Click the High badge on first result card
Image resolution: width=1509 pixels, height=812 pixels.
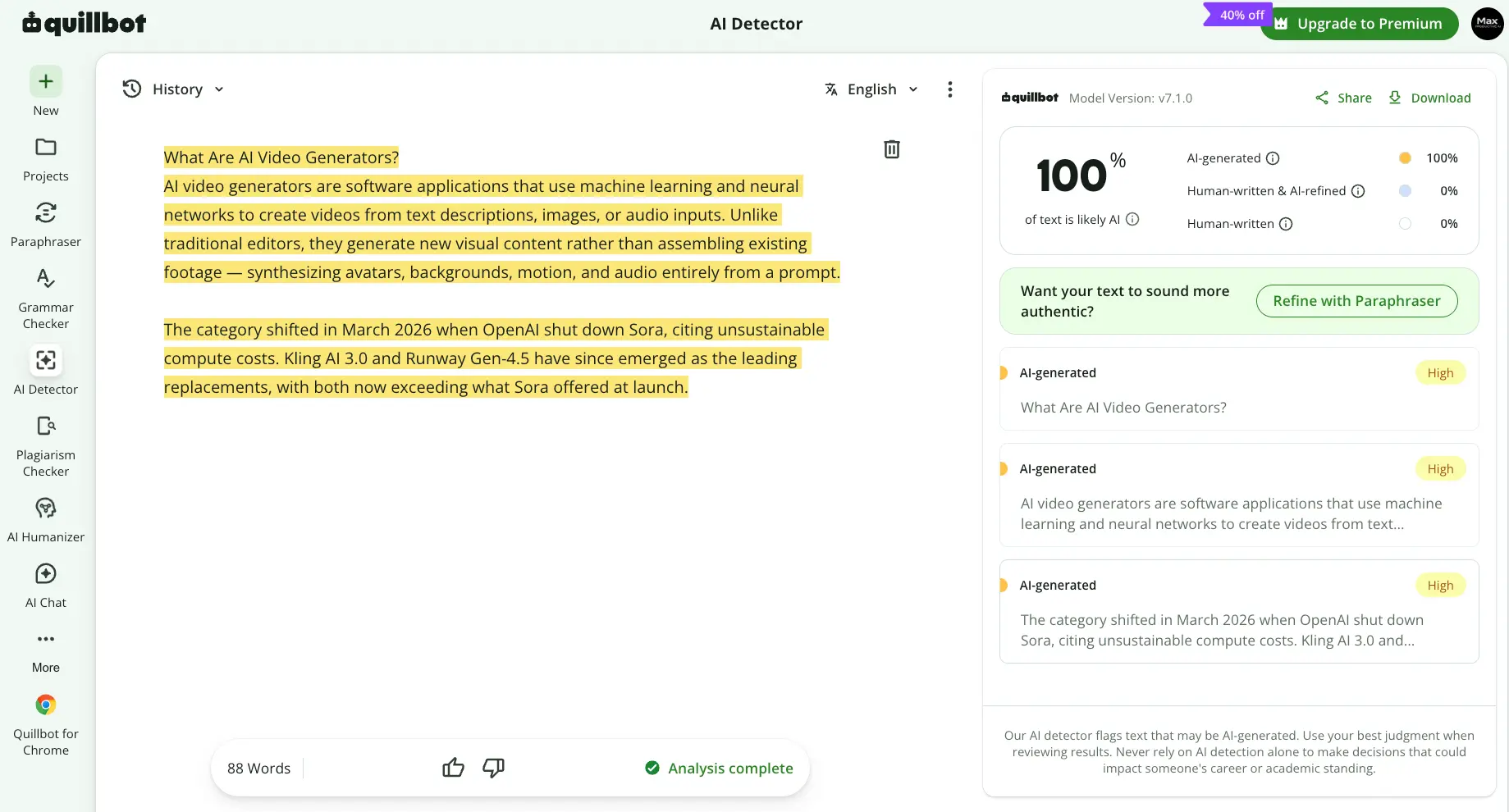1440,373
